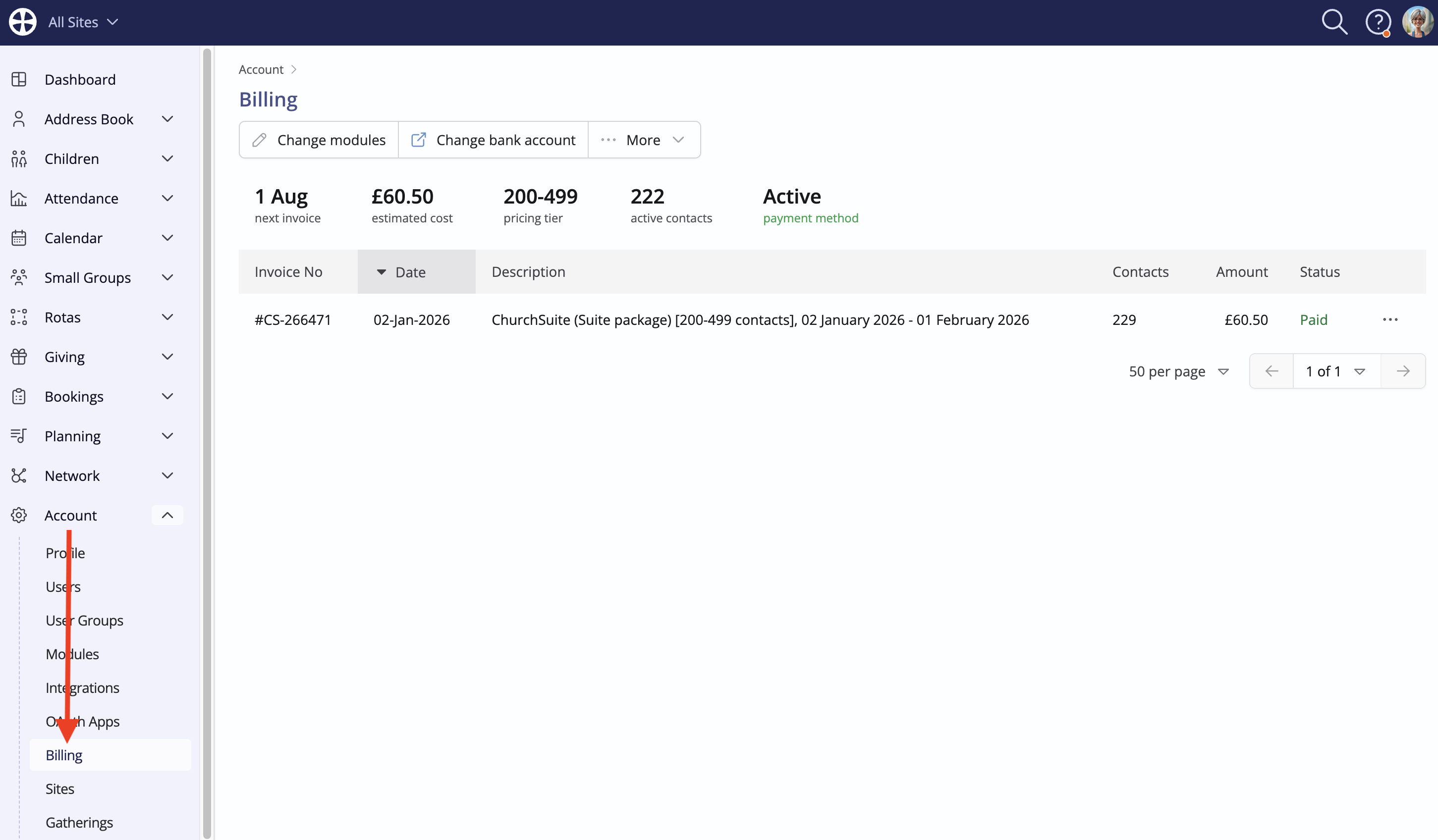Click the Rotas module icon
This screenshot has height=840, width=1438.
tap(19, 317)
